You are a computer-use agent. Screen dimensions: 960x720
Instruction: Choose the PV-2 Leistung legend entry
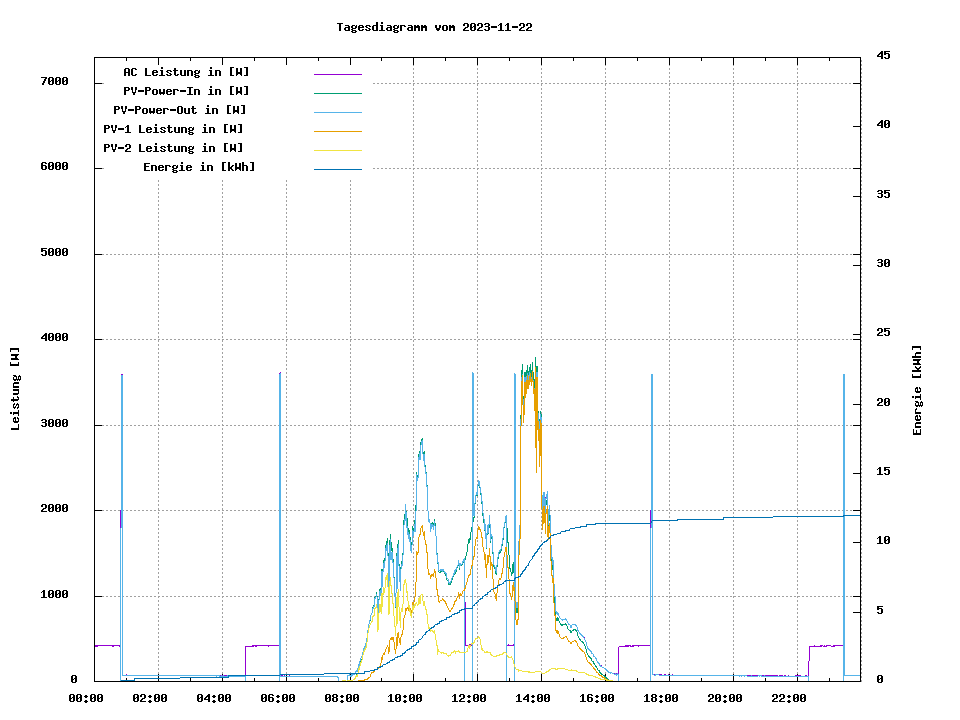pos(173,148)
